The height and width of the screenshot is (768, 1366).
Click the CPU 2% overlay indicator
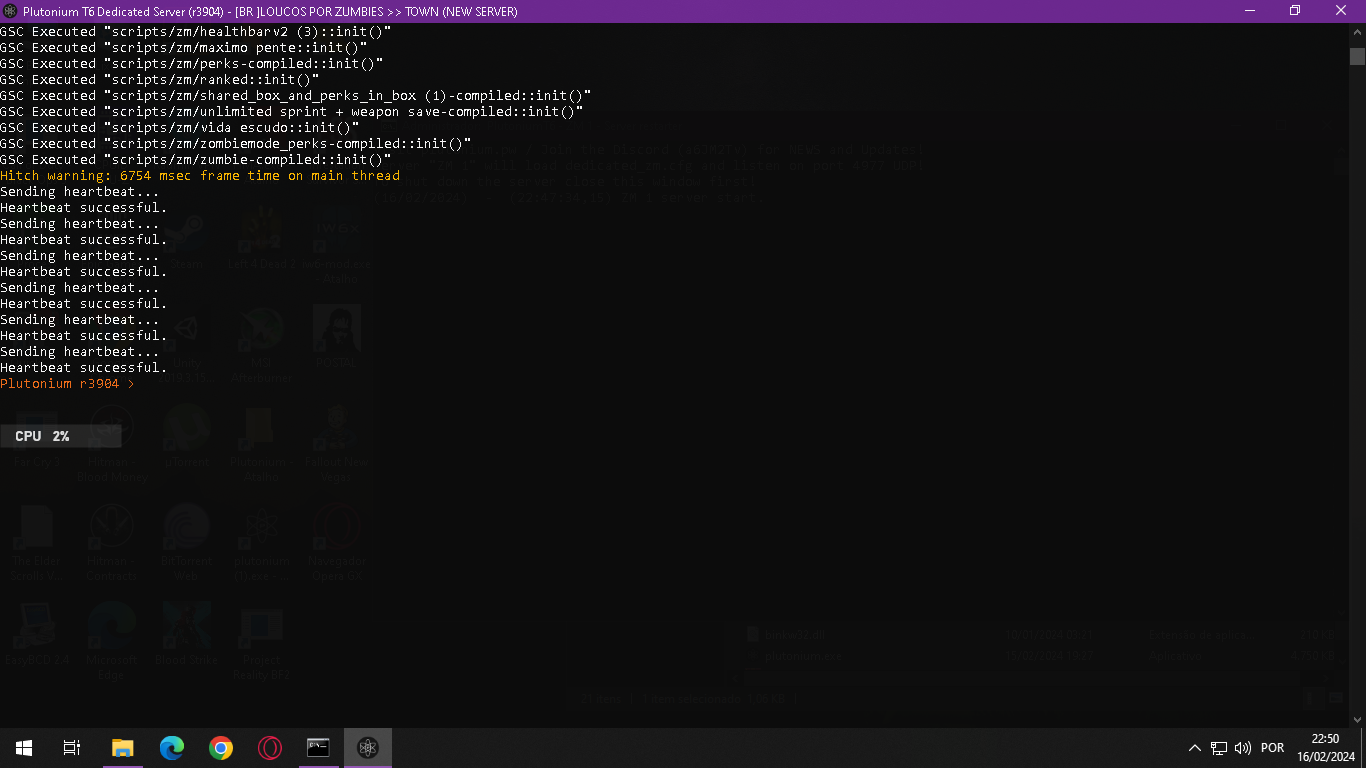(x=61, y=436)
